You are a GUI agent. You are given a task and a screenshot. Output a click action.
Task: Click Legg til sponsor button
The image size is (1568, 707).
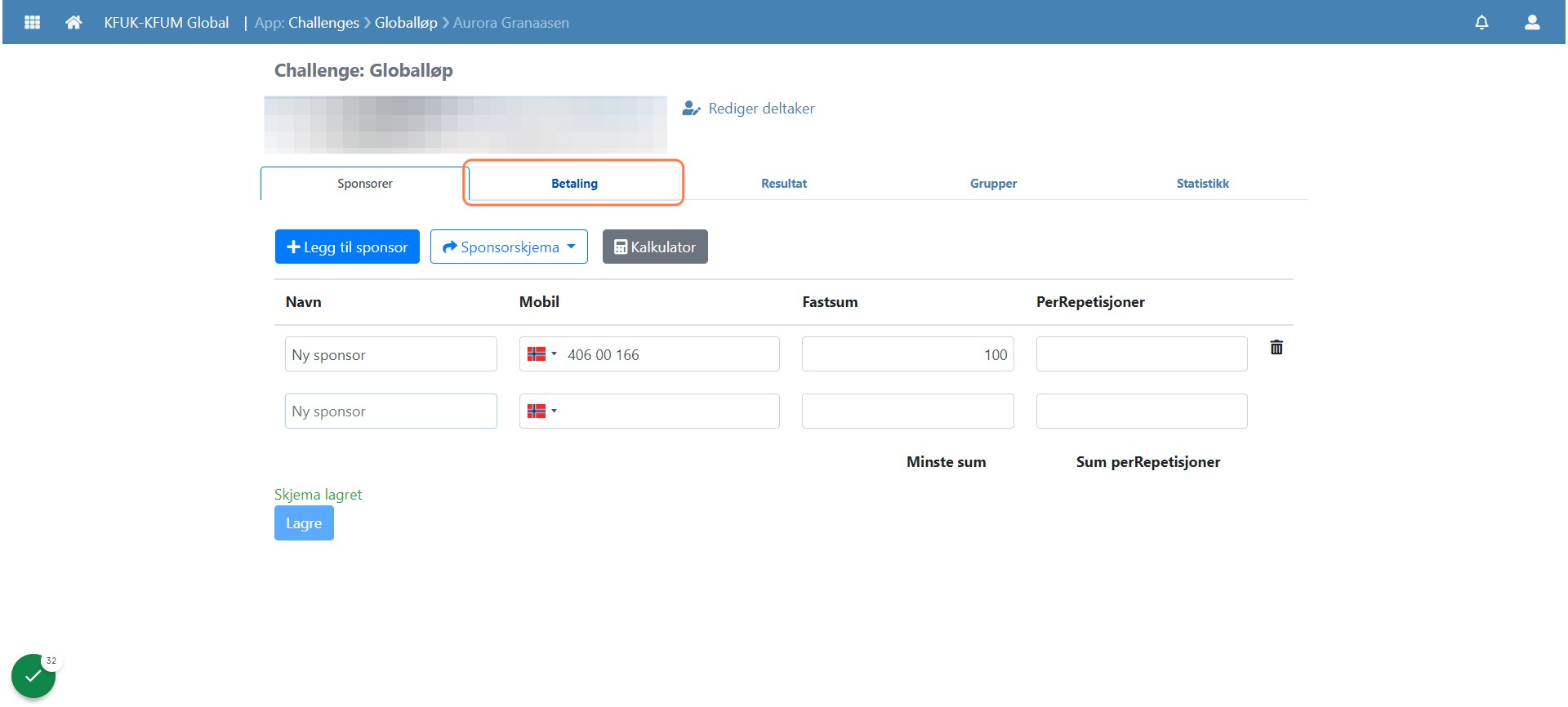[347, 247]
